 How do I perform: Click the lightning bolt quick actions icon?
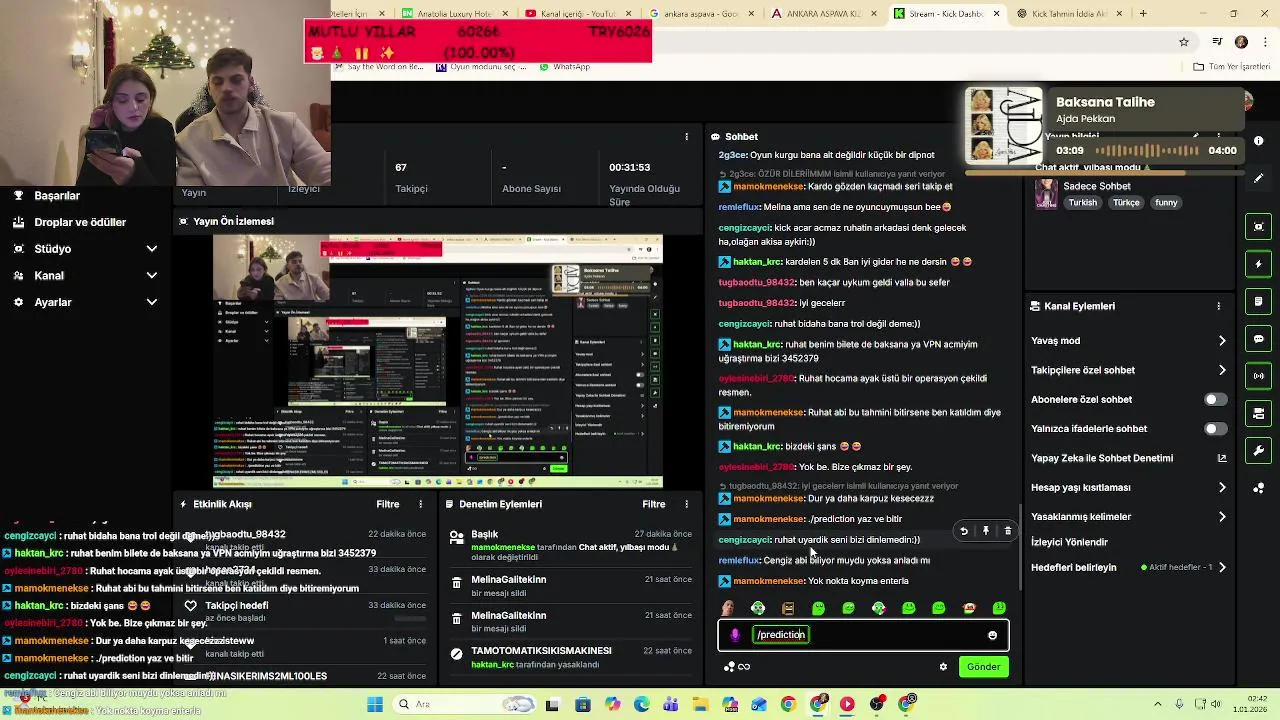pyautogui.click(x=1259, y=264)
